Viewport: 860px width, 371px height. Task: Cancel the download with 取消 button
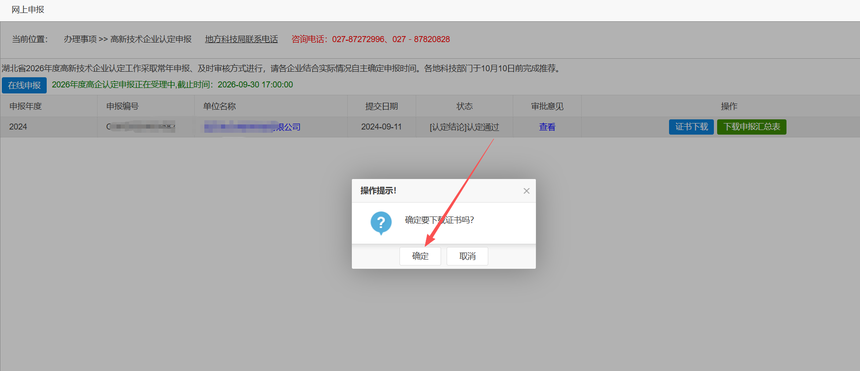click(x=467, y=256)
